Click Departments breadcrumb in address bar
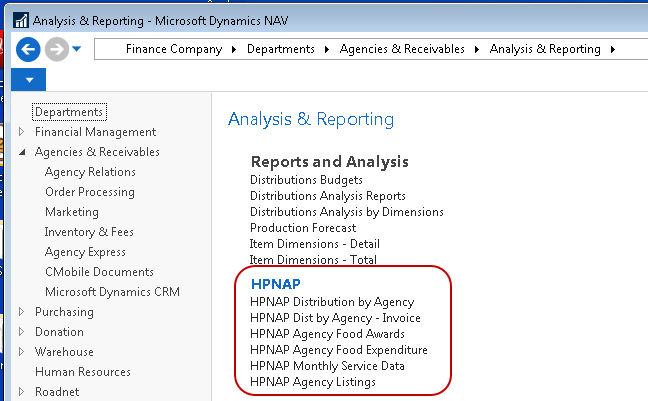 (x=280, y=49)
